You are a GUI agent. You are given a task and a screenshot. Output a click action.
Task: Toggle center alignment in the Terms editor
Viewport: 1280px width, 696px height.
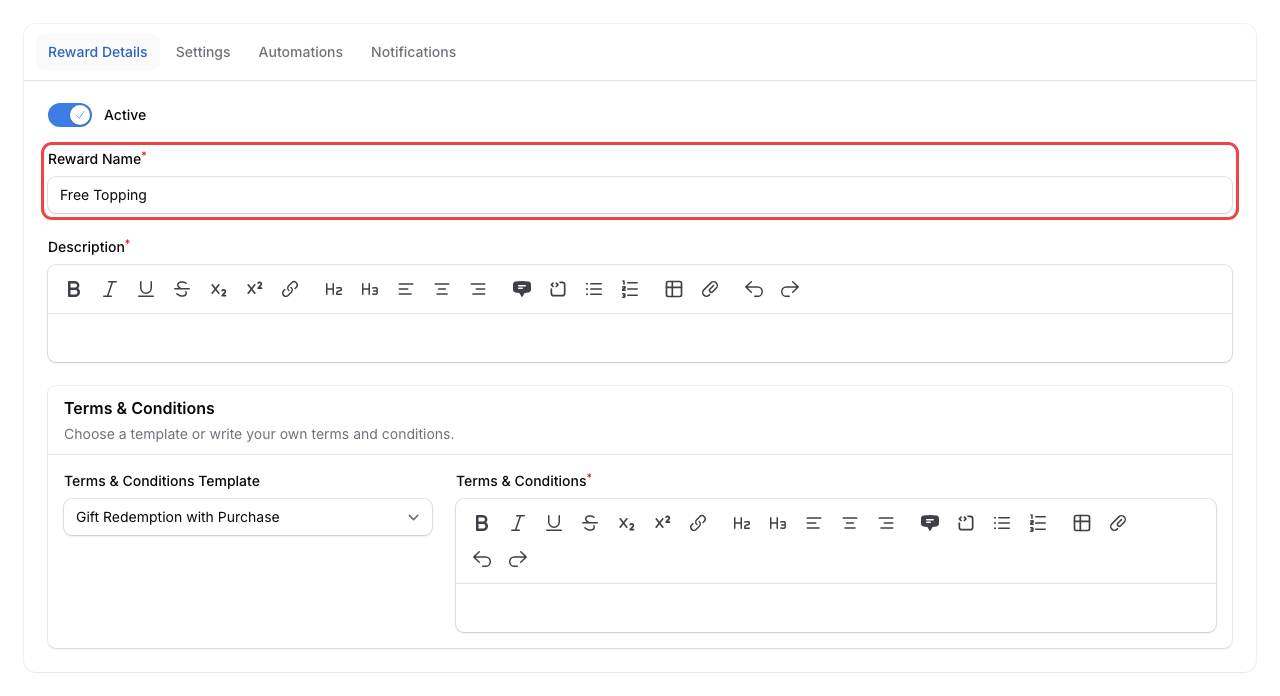(849, 522)
